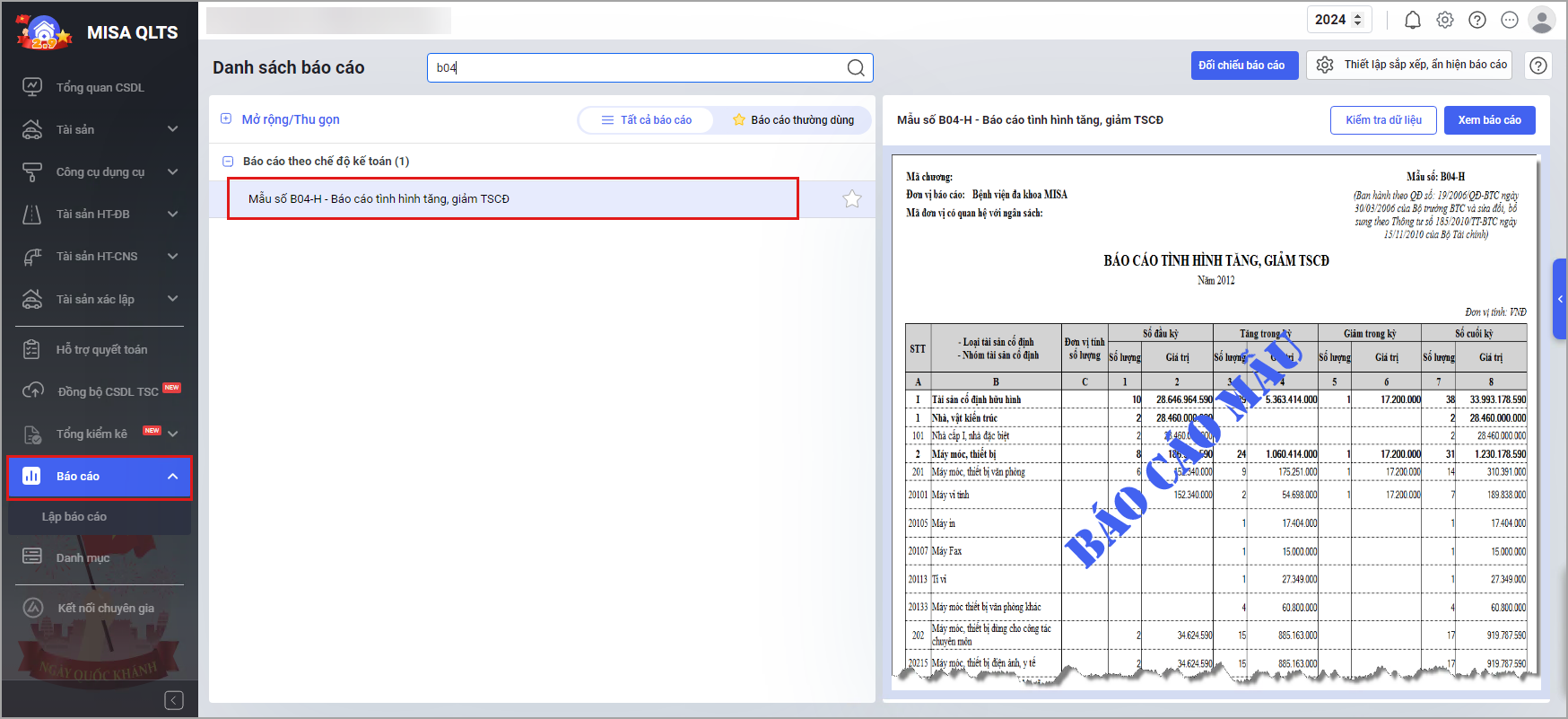Image resolution: width=1568 pixels, height=719 pixels.
Task: Open the notifications bell
Action: (1412, 20)
